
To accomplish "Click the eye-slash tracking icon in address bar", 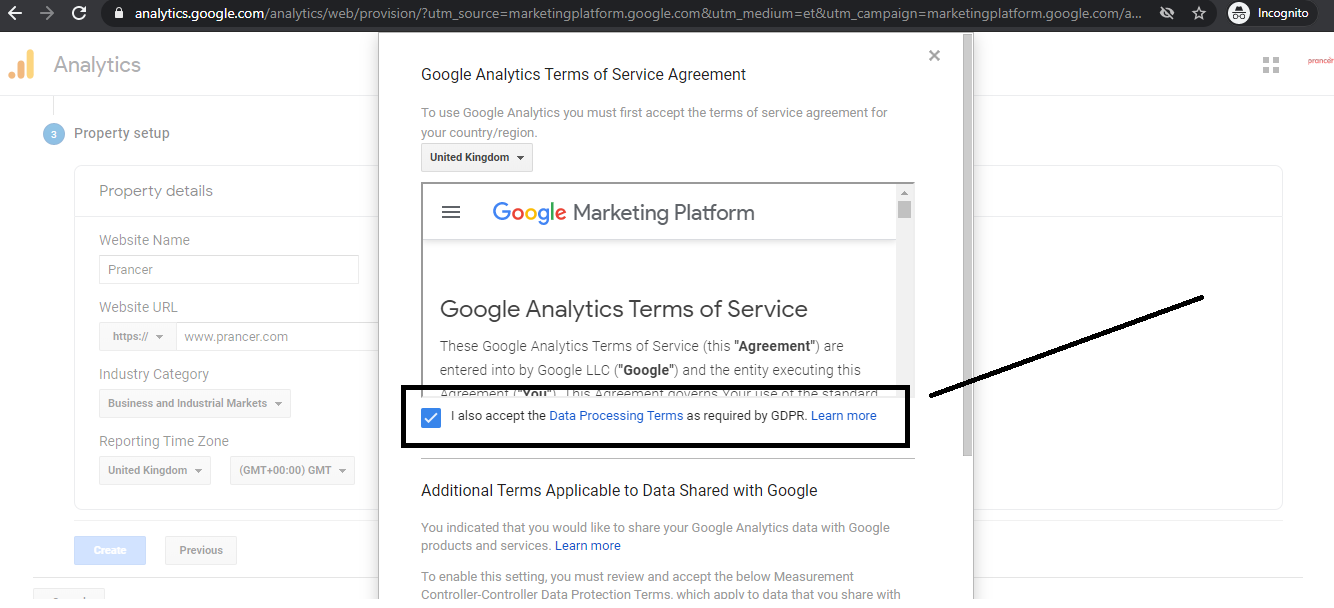I will 1166,14.
